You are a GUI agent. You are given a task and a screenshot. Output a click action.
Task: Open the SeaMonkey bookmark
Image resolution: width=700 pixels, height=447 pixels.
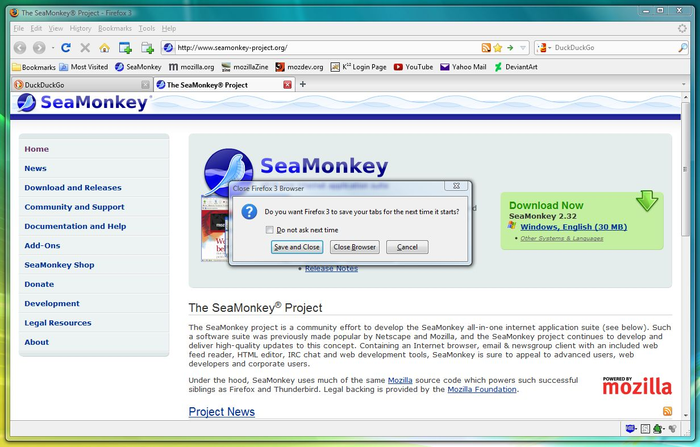coord(138,67)
